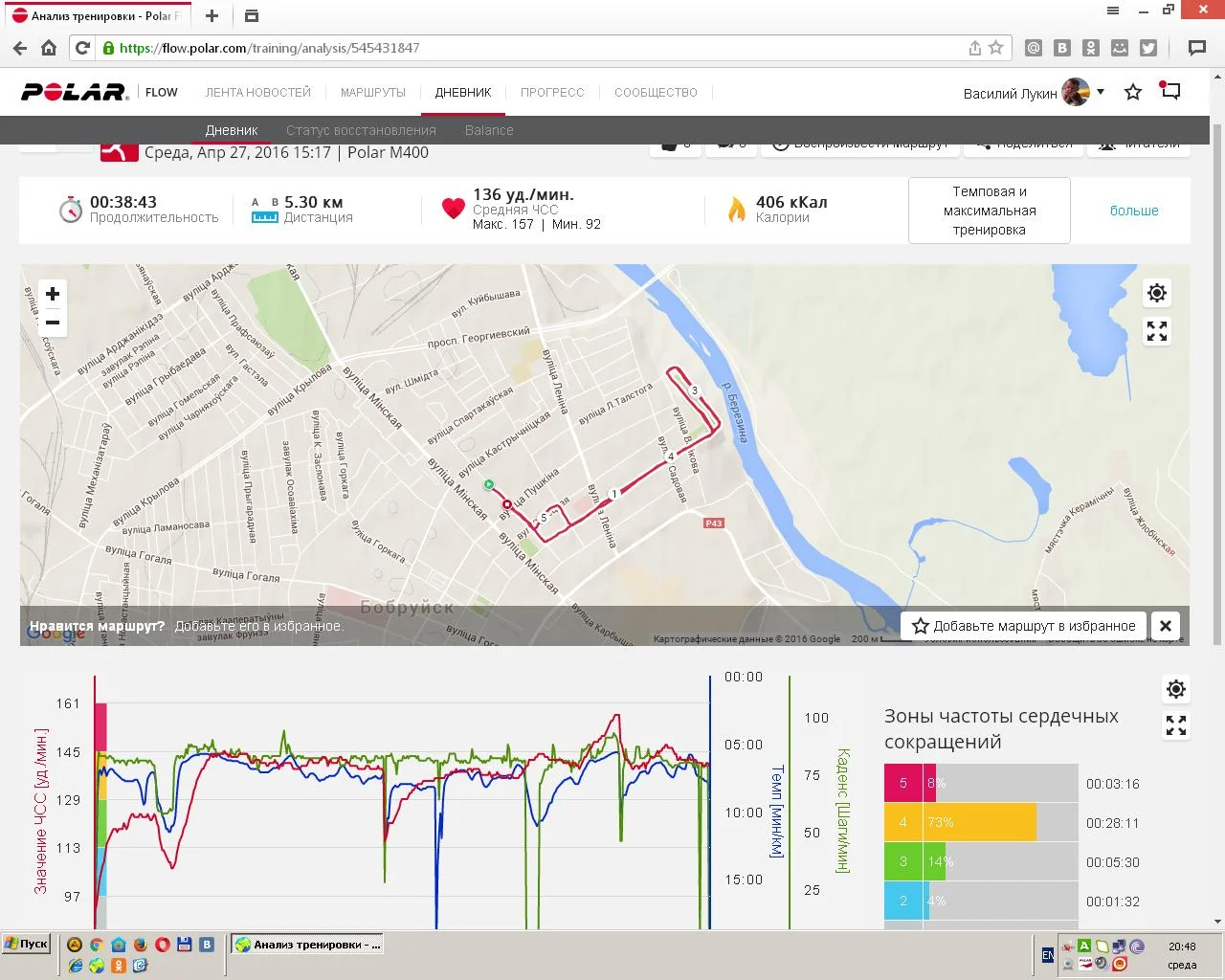1225x980 pixels.
Task: Reload the page in browser
Action: point(82,48)
